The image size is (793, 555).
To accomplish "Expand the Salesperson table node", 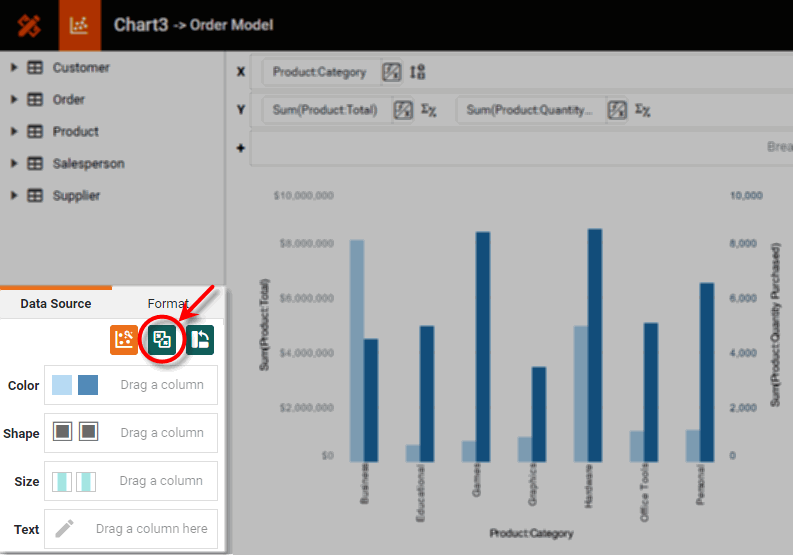I will [14, 163].
